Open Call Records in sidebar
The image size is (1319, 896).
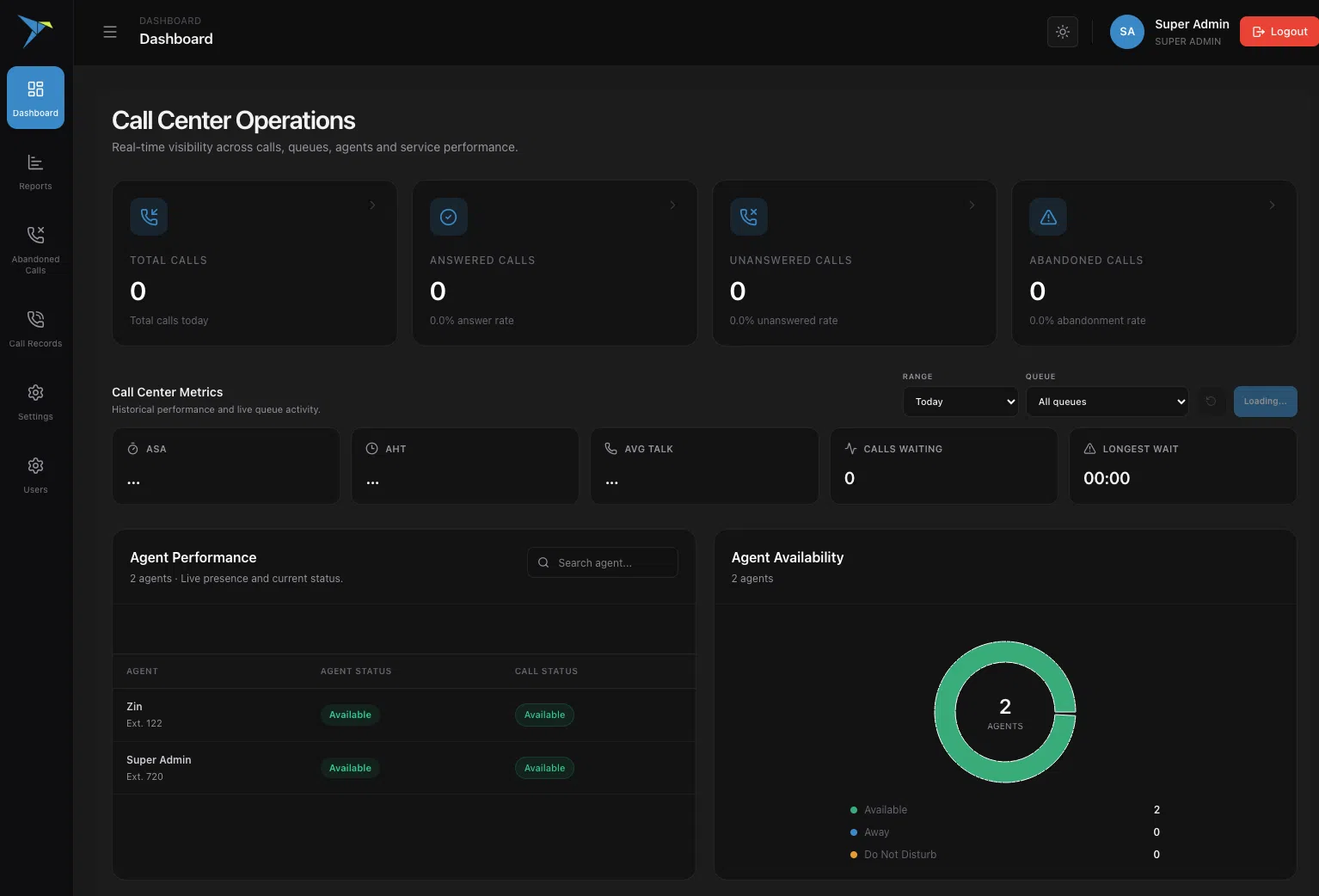[x=35, y=328]
